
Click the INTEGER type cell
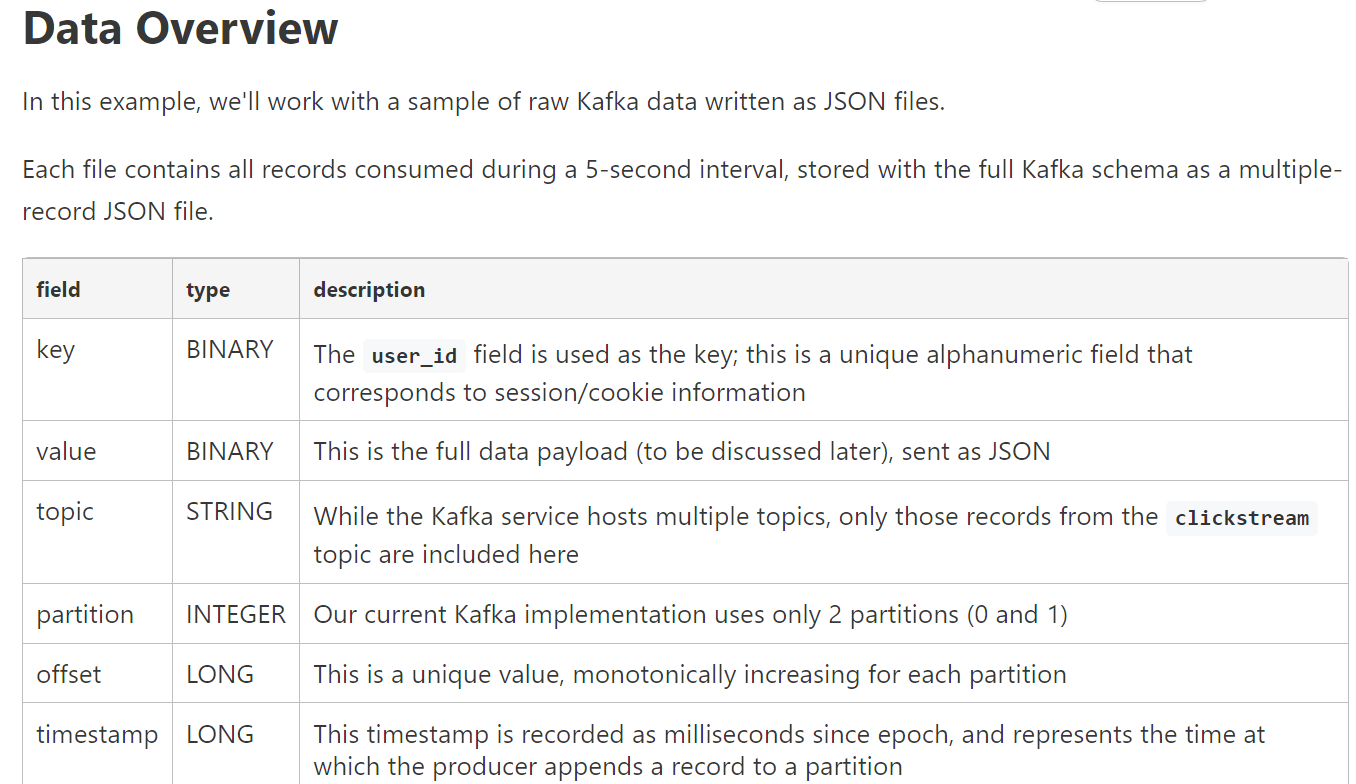[236, 614]
